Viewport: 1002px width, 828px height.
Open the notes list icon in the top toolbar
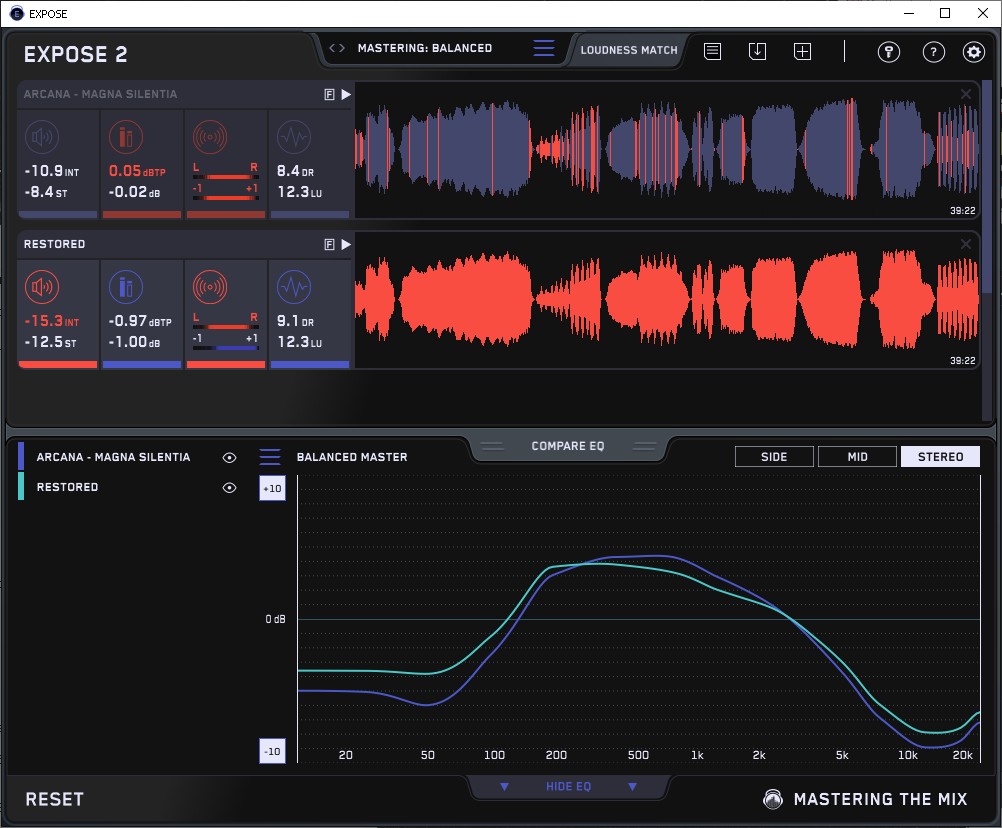tap(713, 51)
